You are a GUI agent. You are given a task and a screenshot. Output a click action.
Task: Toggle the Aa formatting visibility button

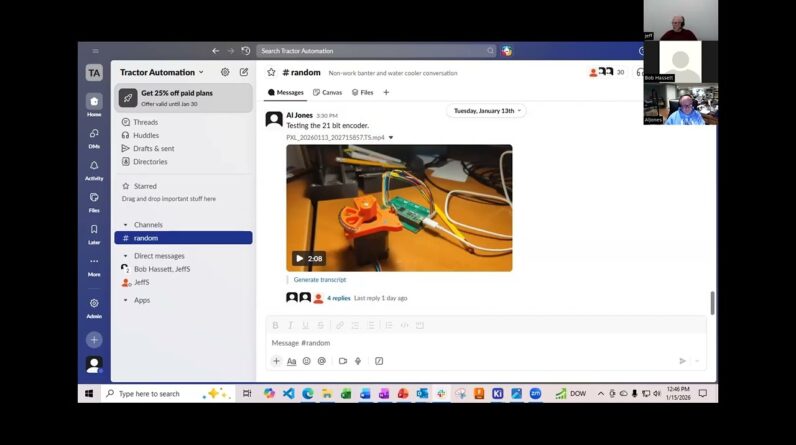292,361
